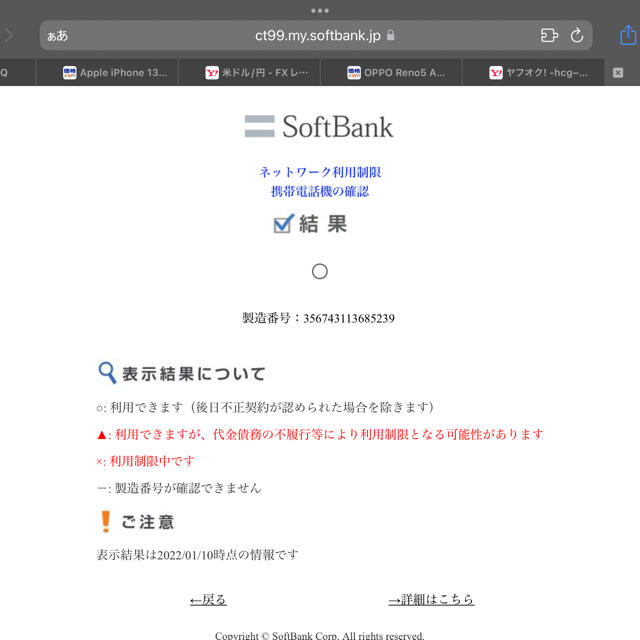Screen dimensions: 640x640
Task: Close the current tab with the X icon
Action: pos(618,73)
